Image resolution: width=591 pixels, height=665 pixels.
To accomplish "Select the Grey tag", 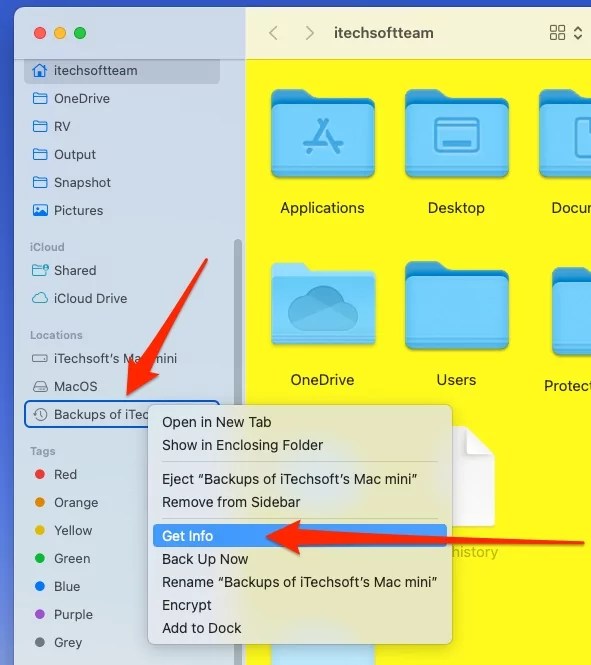I will 58,642.
